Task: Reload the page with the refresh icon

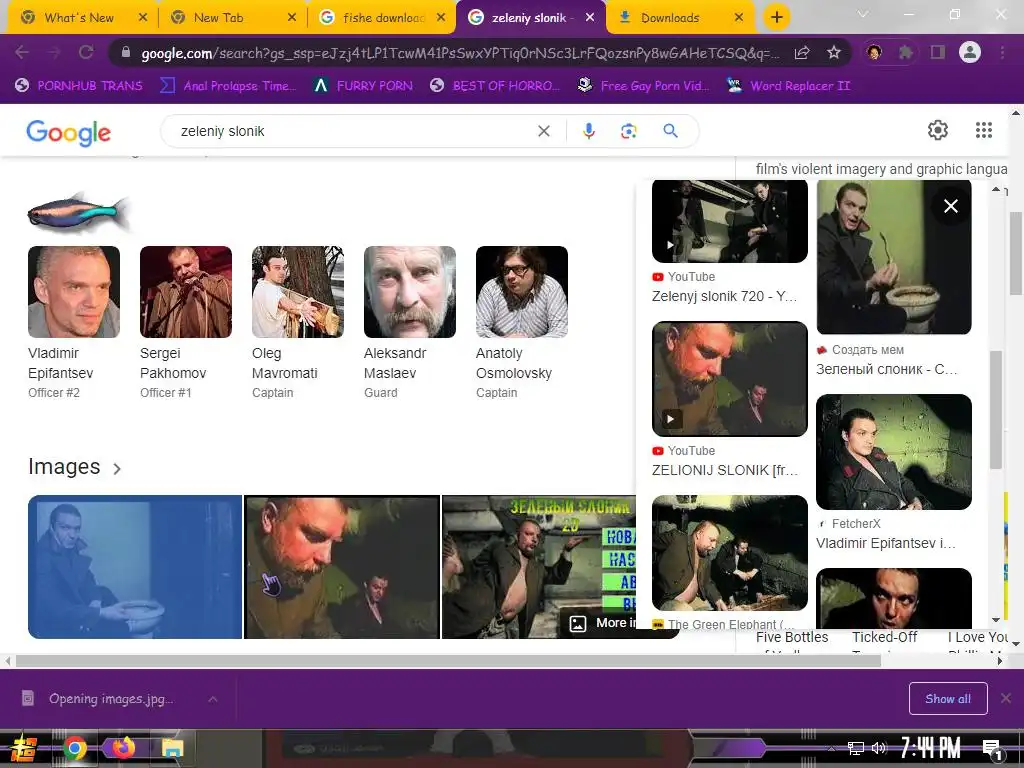Action: pyautogui.click(x=86, y=52)
